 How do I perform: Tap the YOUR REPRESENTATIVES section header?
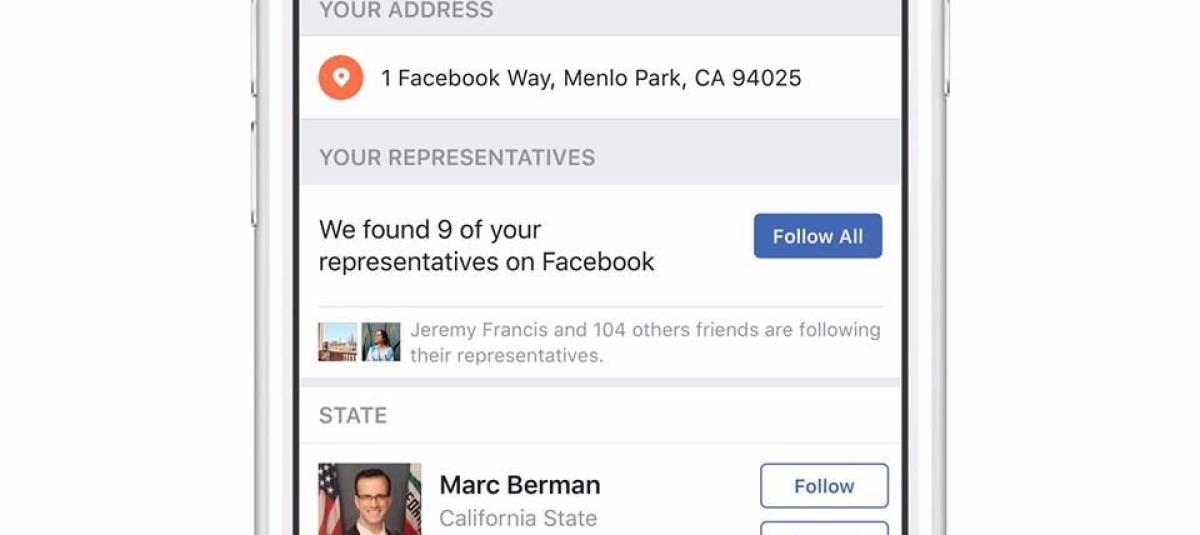pyautogui.click(x=457, y=158)
